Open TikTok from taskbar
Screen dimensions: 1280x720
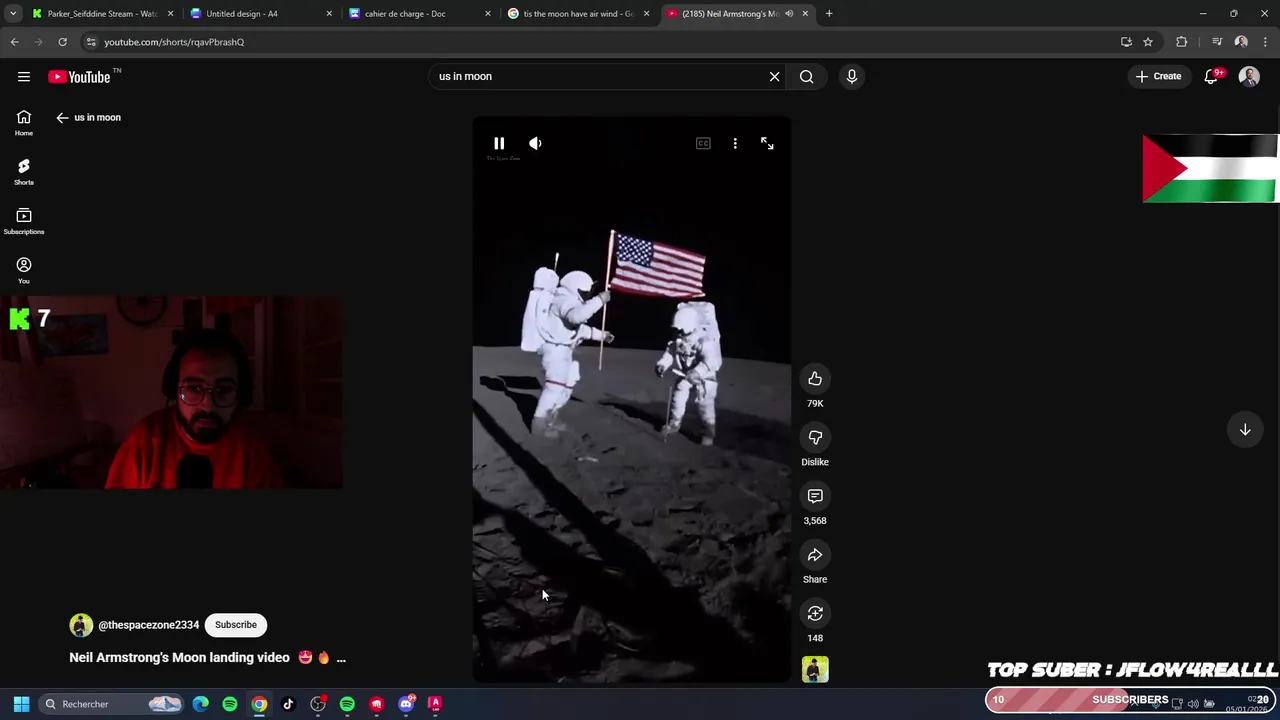click(x=288, y=704)
